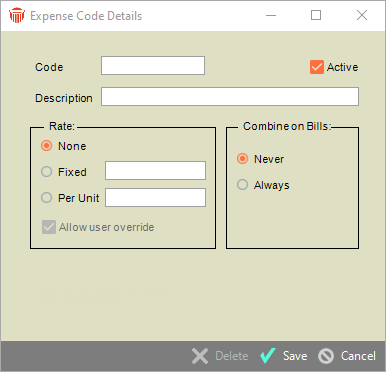The height and width of the screenshot is (372, 386).
Task: Click the Expense Code Details title text
Action: point(86,16)
